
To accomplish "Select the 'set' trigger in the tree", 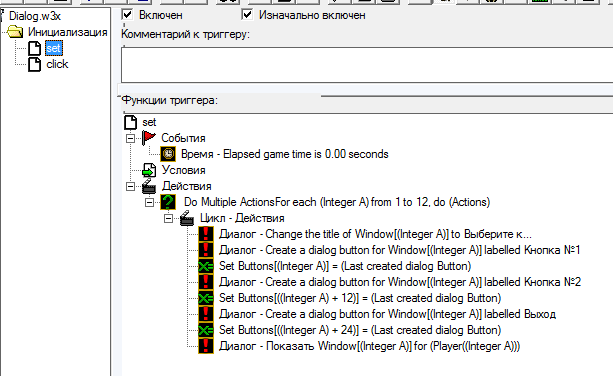I will (54, 48).
